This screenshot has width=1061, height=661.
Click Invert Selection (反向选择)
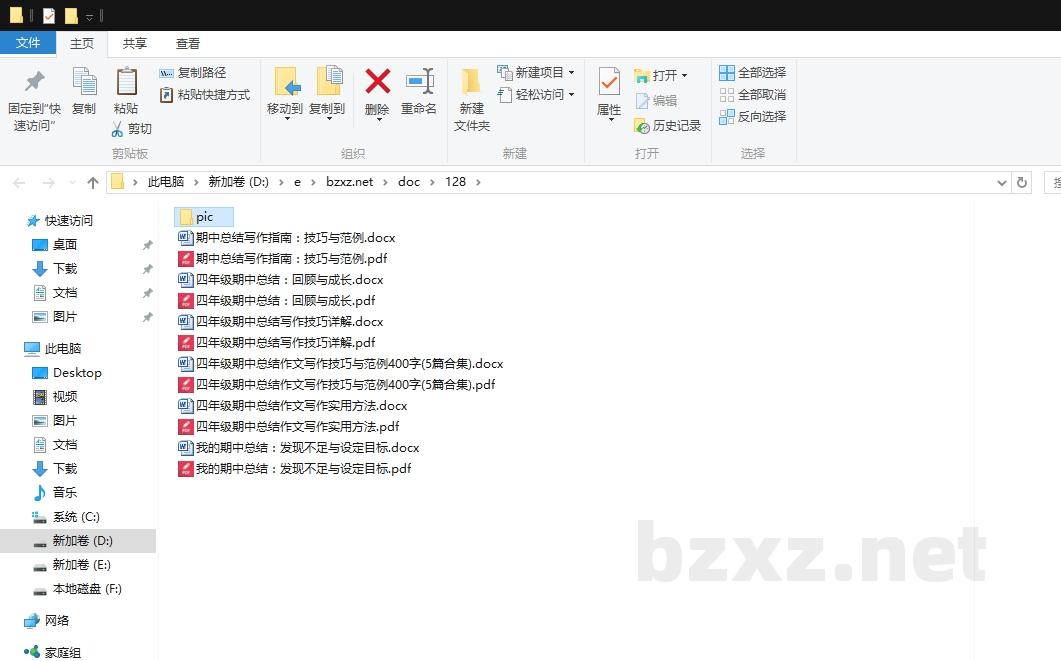tap(752, 117)
